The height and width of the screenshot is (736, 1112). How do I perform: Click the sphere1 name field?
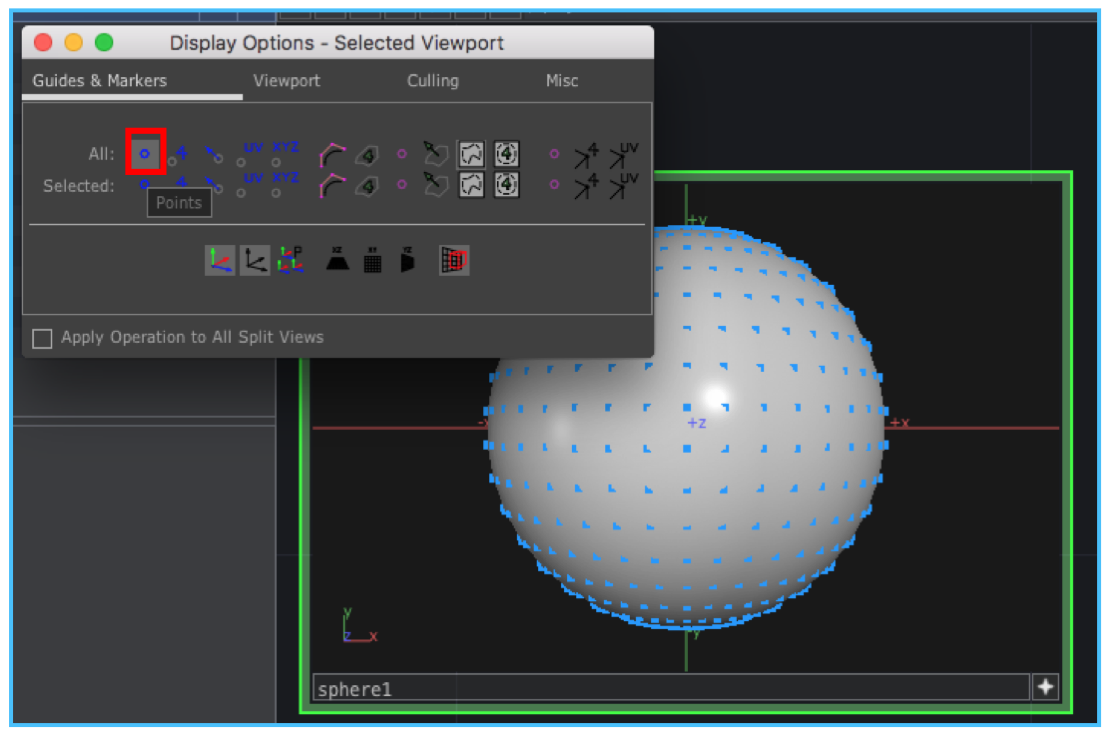[x=670, y=688]
